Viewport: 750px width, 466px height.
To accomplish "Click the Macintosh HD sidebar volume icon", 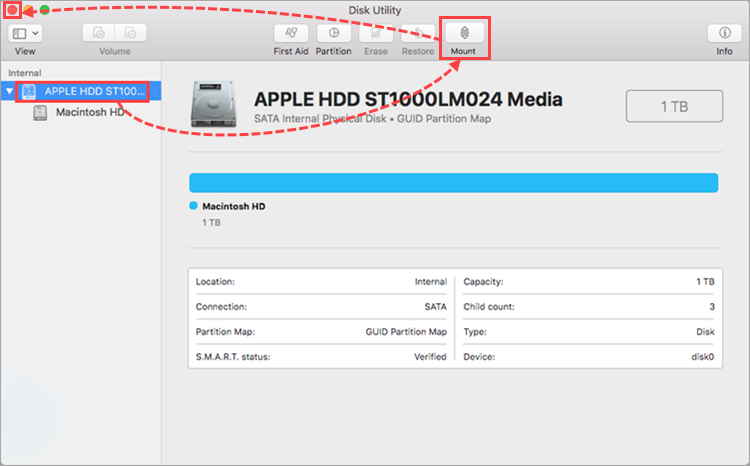I will [x=40, y=113].
